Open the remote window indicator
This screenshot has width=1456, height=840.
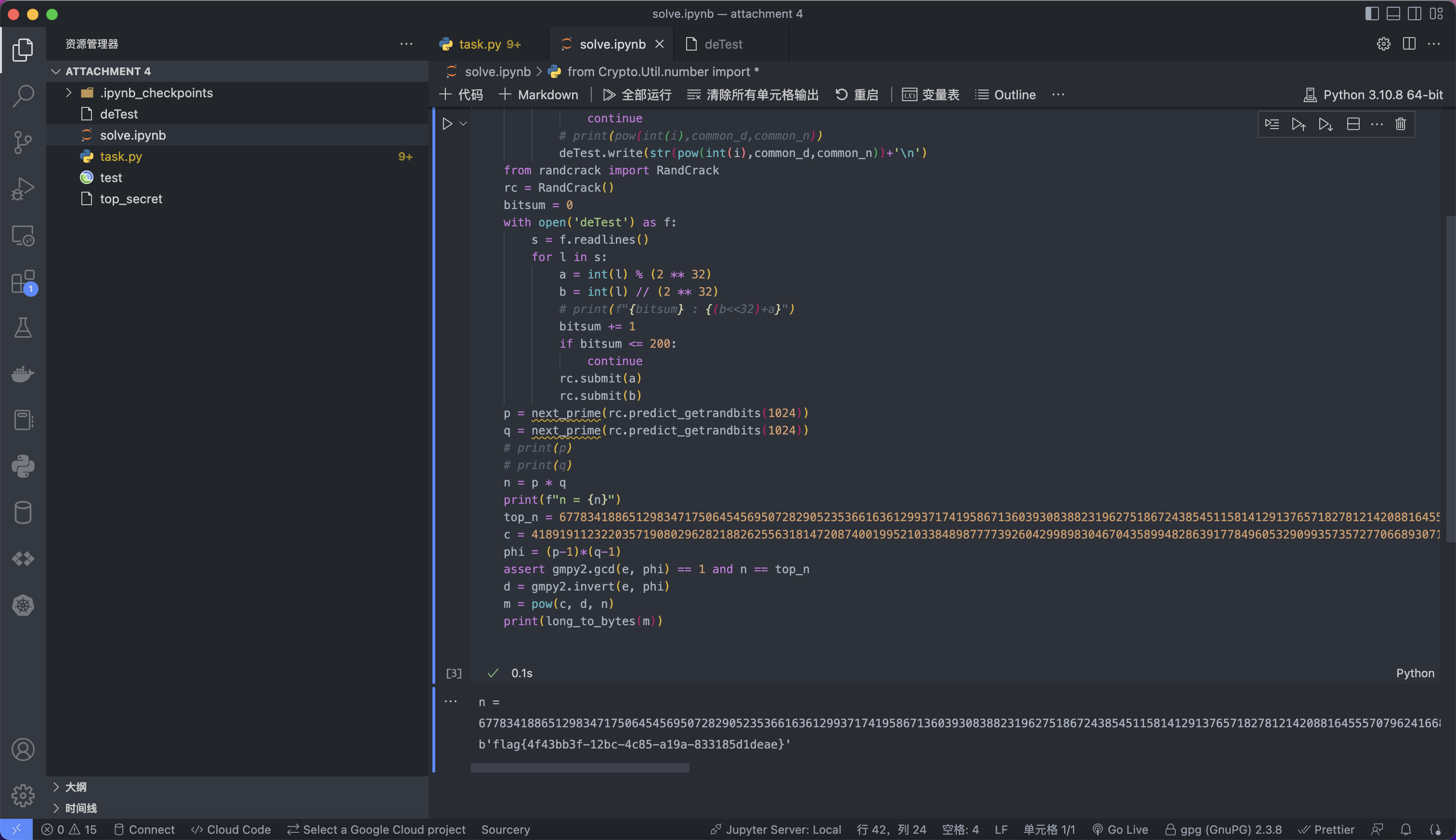[16, 829]
